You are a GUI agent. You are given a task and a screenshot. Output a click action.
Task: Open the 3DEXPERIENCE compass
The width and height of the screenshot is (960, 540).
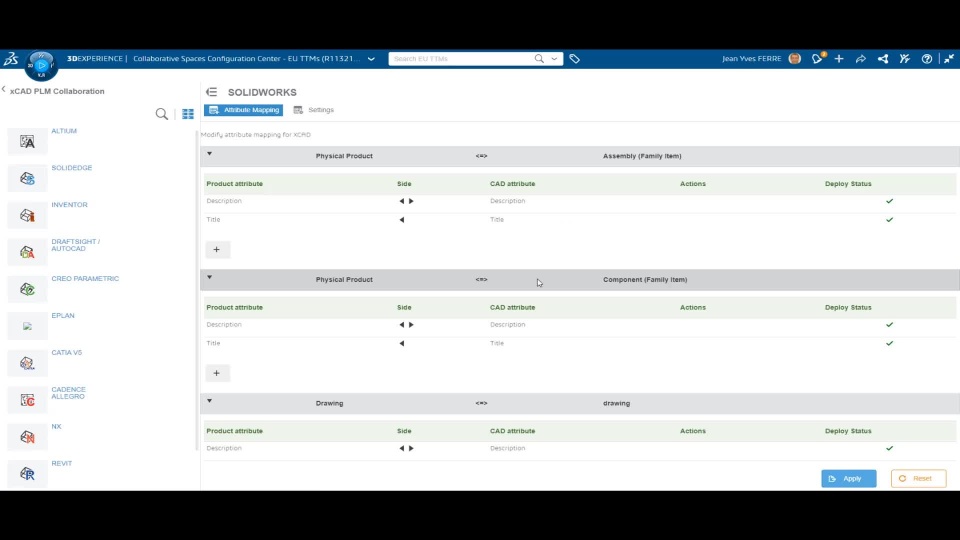pyautogui.click(x=41, y=65)
